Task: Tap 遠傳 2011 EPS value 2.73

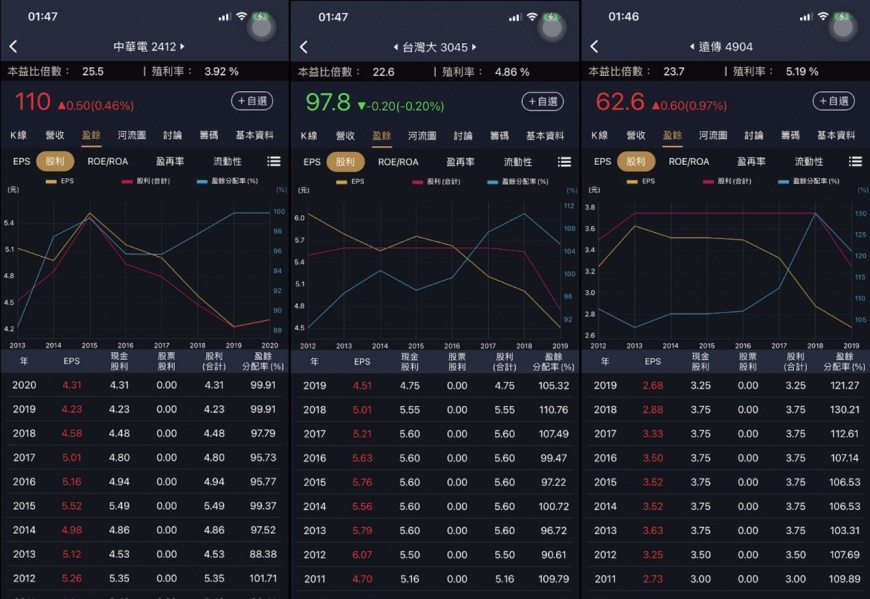Action: point(652,578)
